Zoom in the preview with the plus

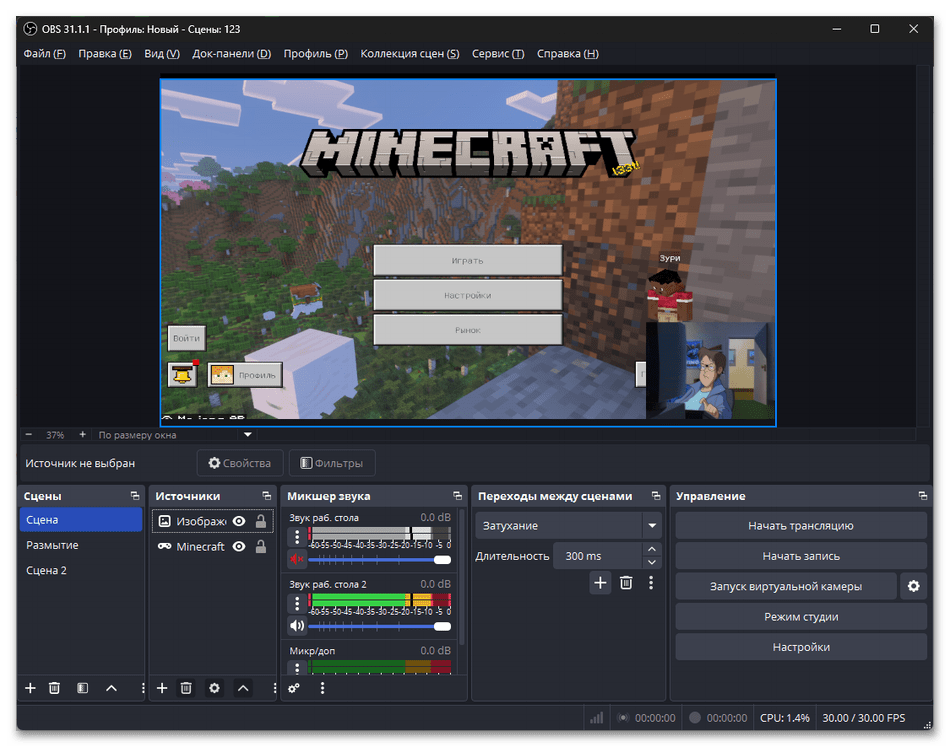click(82, 434)
